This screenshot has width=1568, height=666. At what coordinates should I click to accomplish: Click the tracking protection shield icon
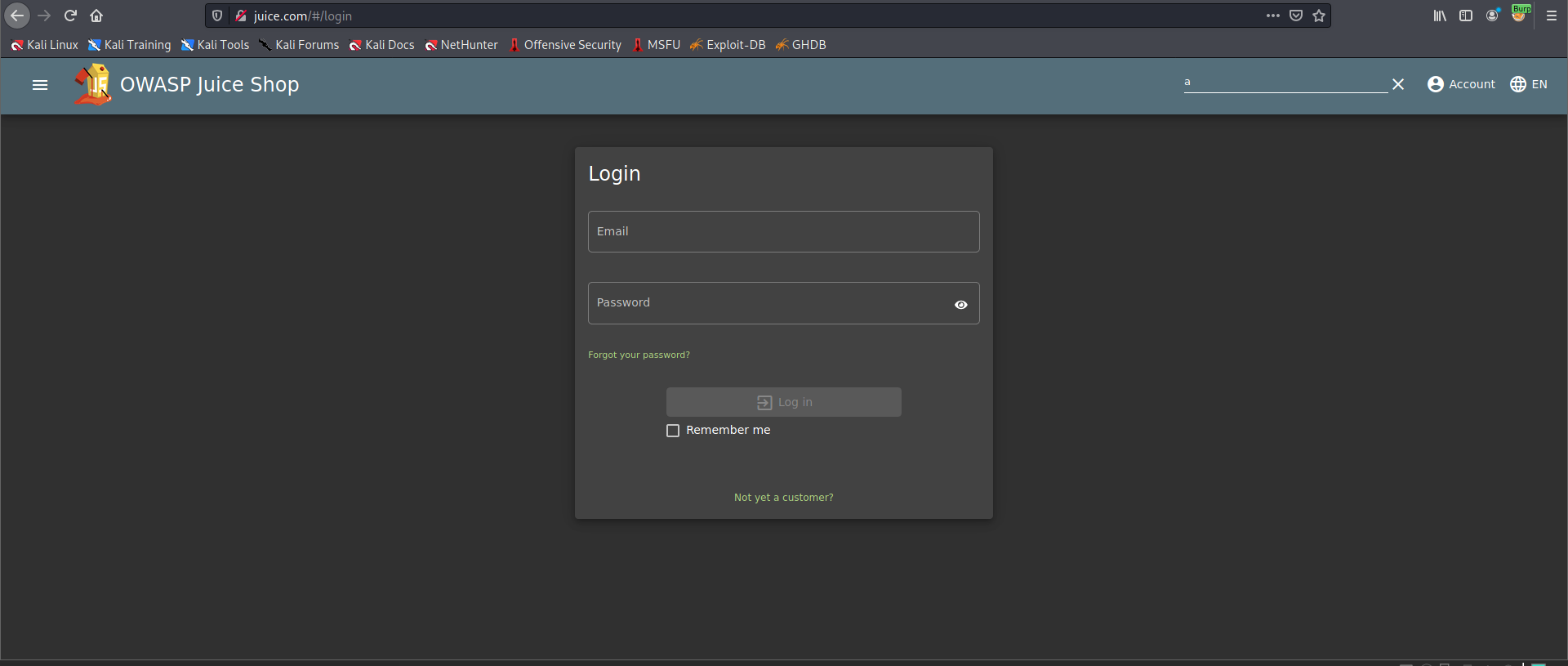pos(217,16)
